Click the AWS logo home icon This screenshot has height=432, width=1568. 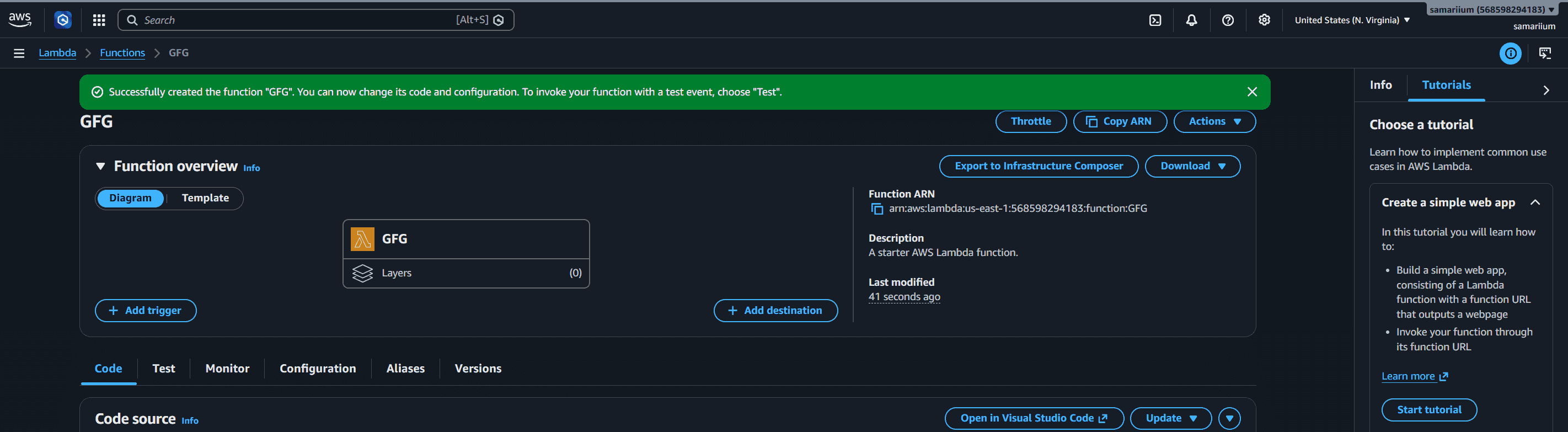pos(20,20)
